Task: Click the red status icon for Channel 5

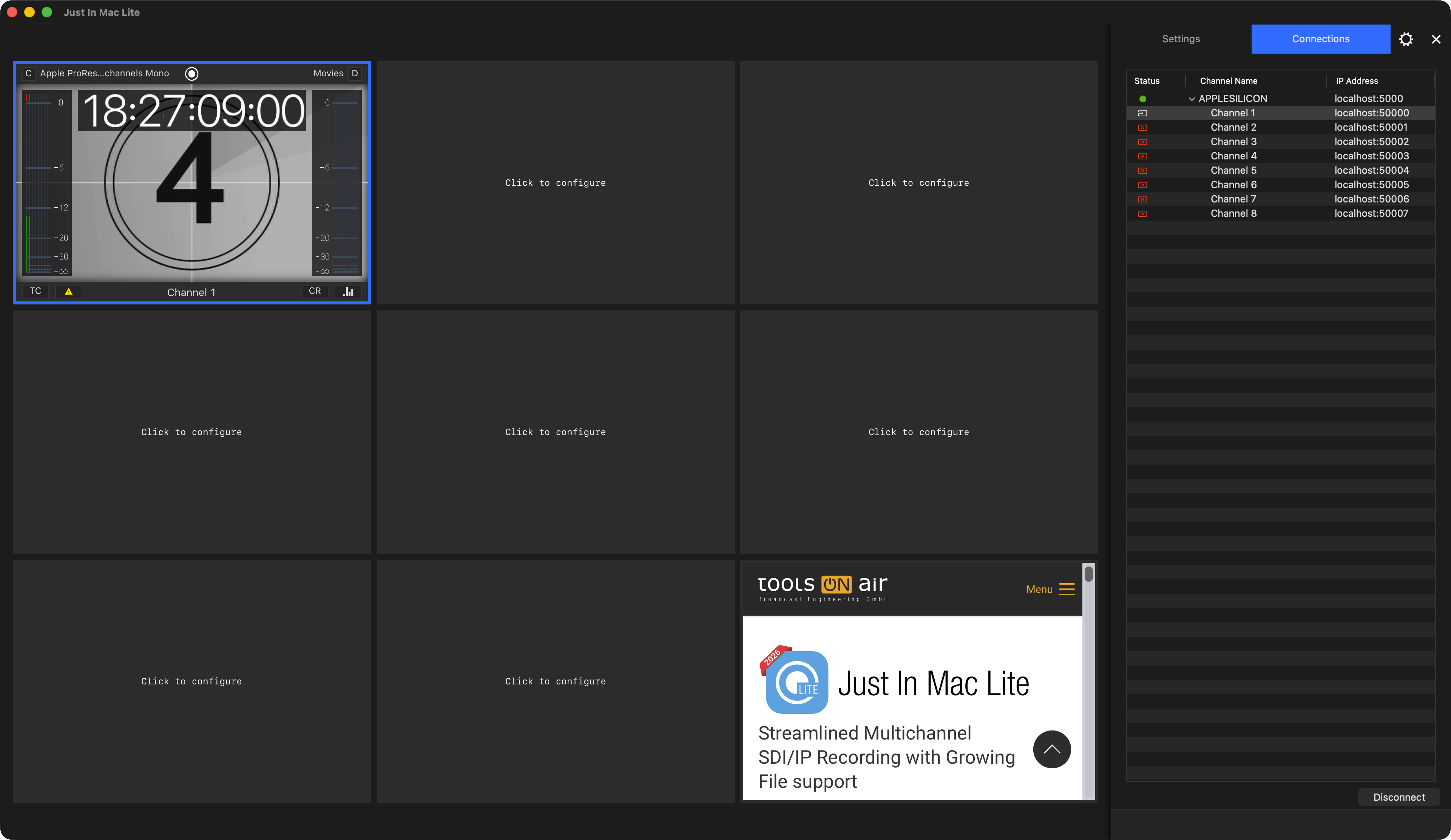Action: [1142, 171]
